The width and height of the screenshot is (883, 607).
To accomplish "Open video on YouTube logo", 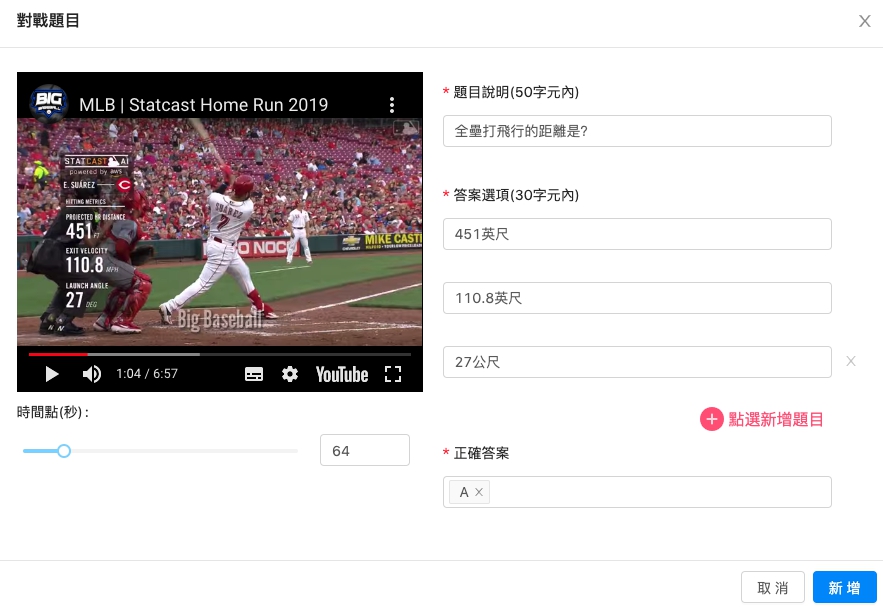I will (342, 374).
